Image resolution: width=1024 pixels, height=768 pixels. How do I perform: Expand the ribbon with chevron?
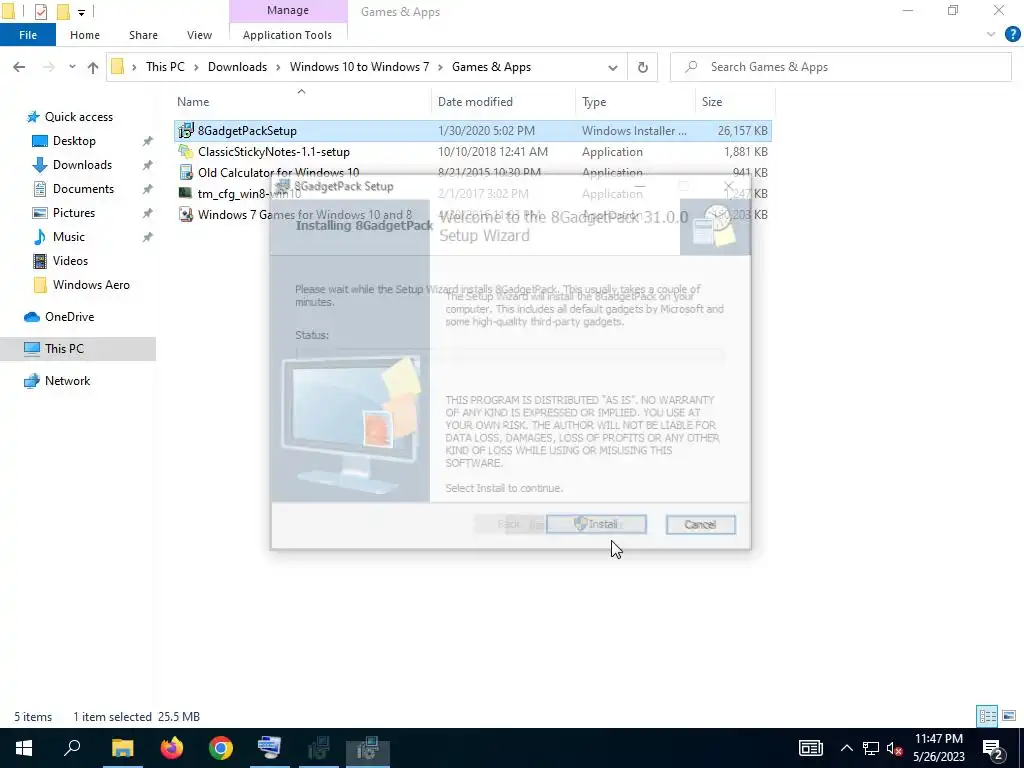coord(991,35)
